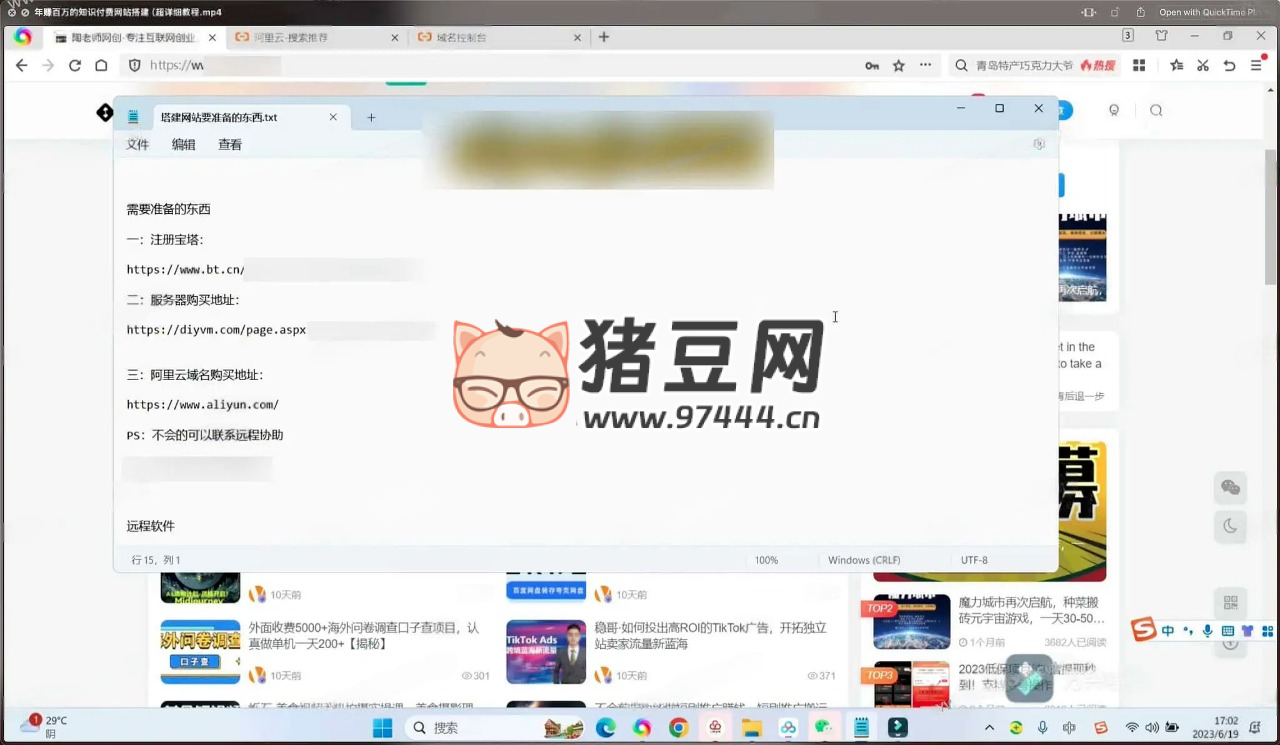Open the 文件 menu in Notepad
This screenshot has height=745, width=1280.
coord(137,144)
